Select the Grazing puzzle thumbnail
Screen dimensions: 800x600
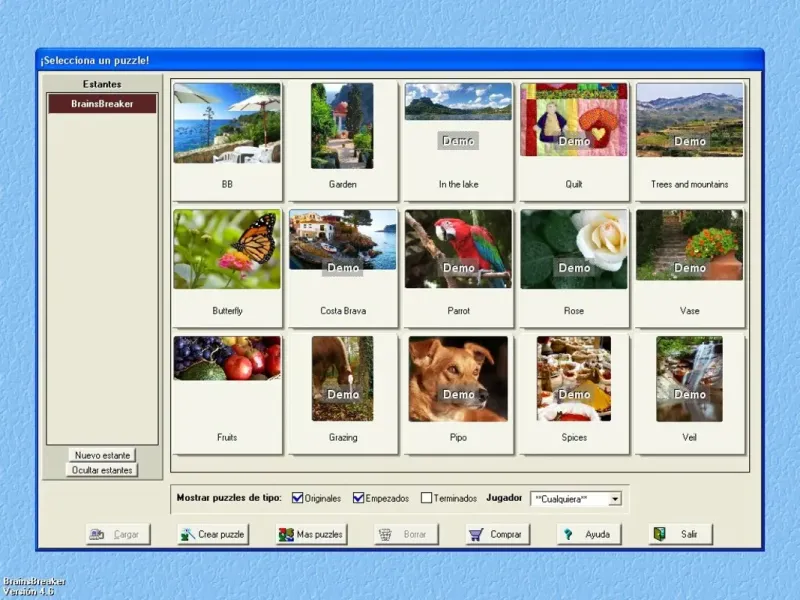[x=342, y=379]
